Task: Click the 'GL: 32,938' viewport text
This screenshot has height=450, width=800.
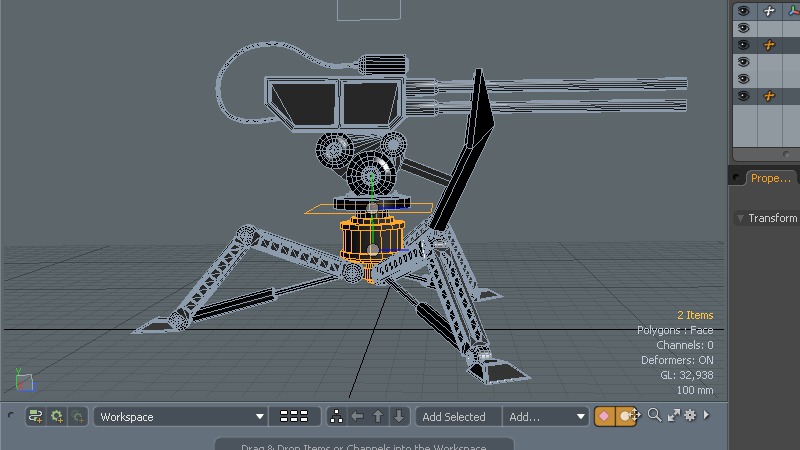Action: point(687,375)
